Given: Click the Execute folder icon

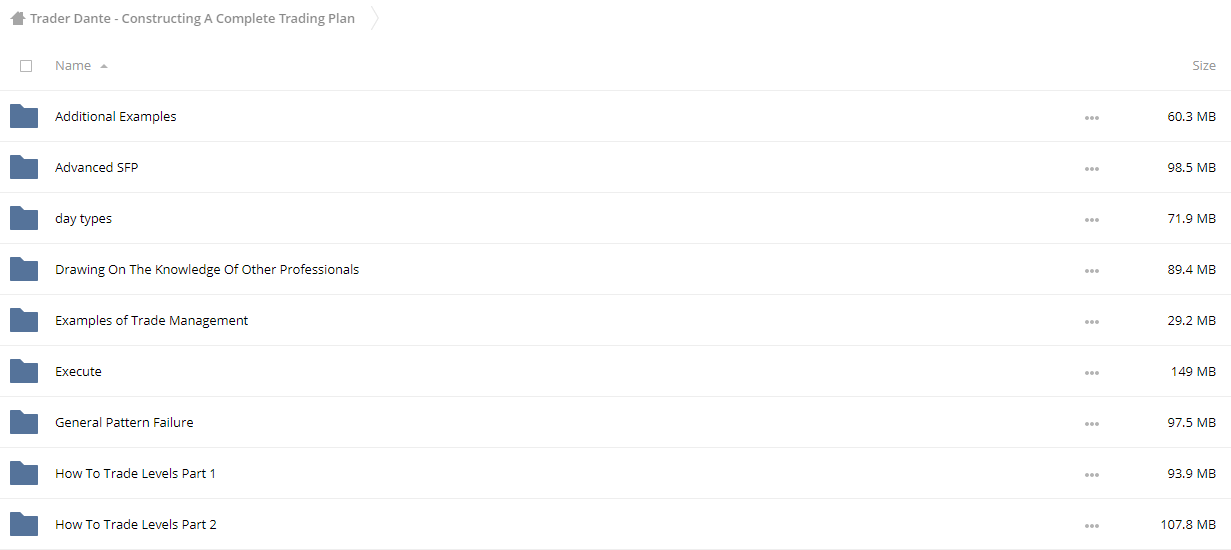Looking at the screenshot, I should [24, 371].
